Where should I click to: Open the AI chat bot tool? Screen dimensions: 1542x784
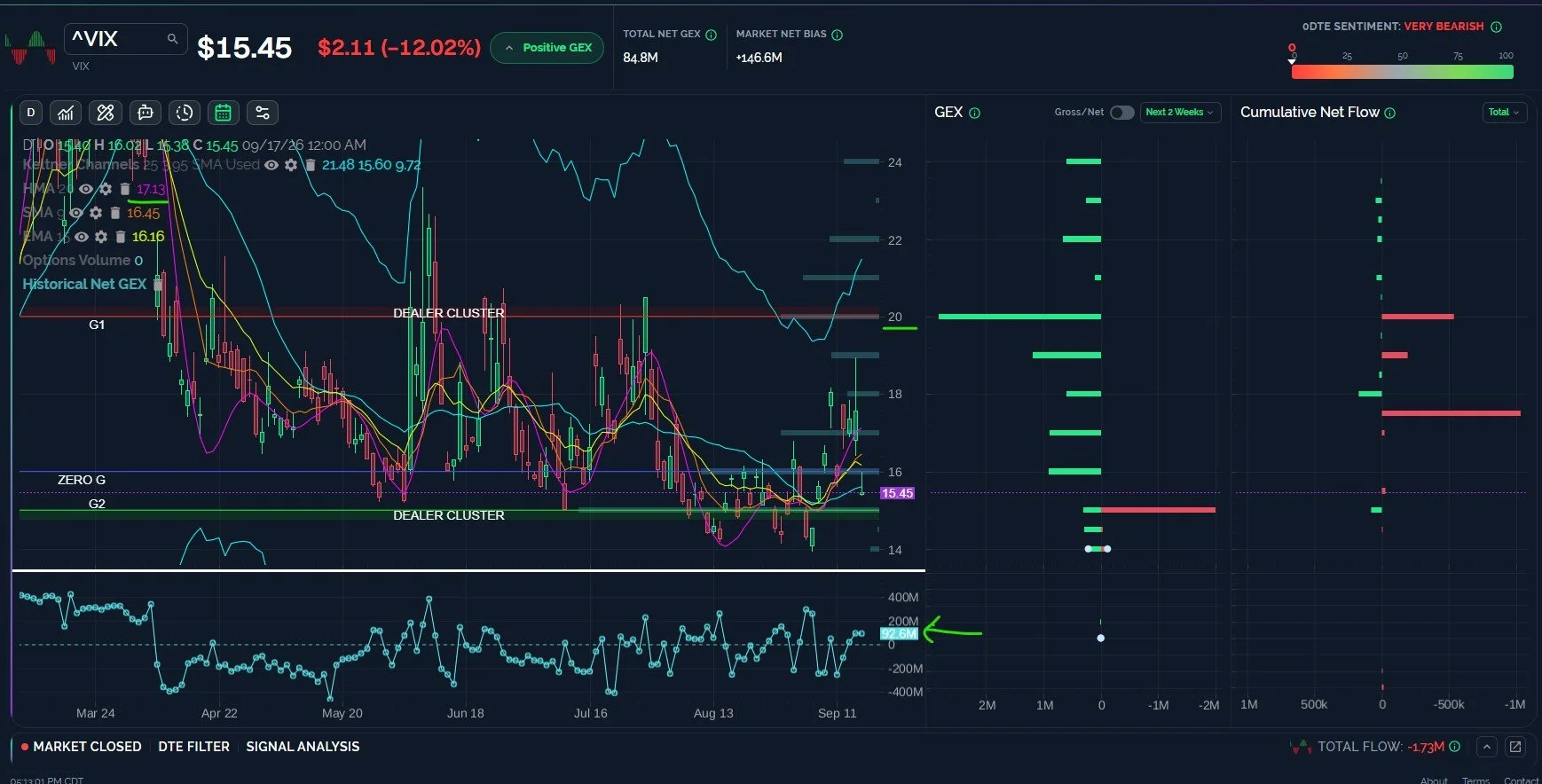(x=145, y=113)
